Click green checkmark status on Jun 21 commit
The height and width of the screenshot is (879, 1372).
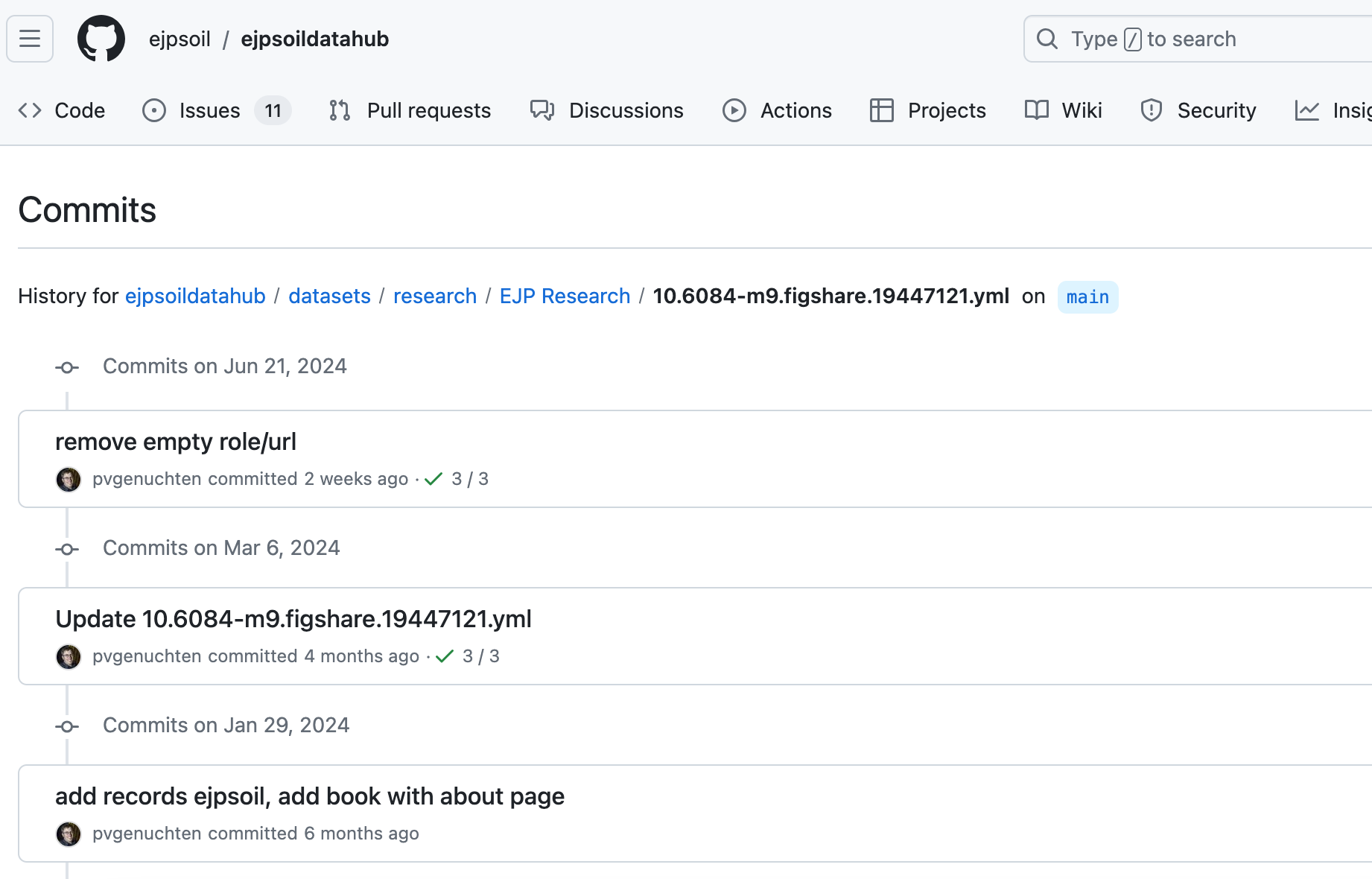coord(433,479)
